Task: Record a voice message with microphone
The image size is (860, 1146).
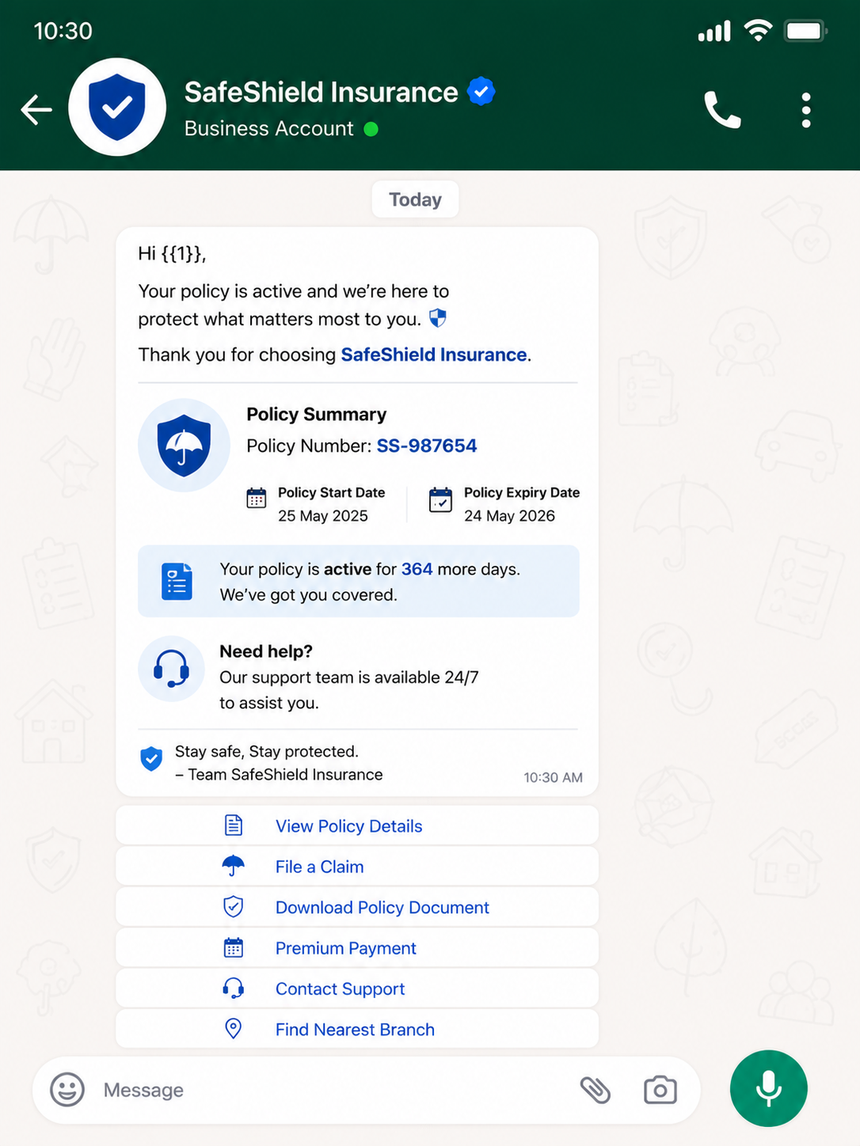Action: [769, 1089]
